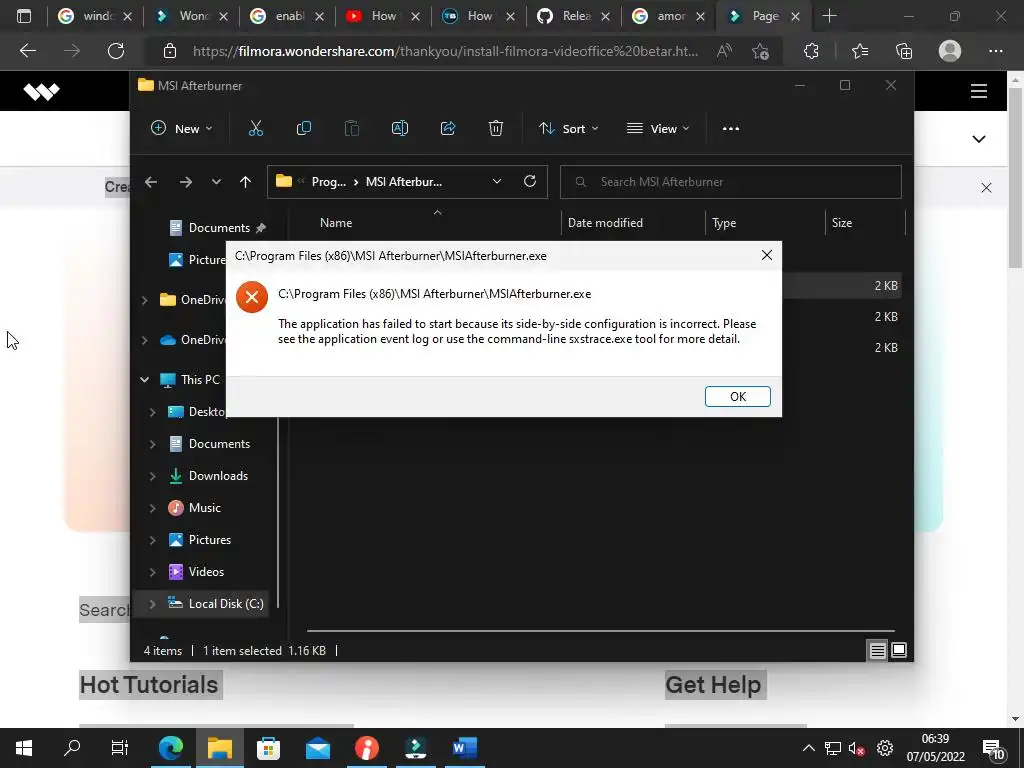Click the Date modified column header
The width and height of the screenshot is (1024, 768).
(x=605, y=223)
